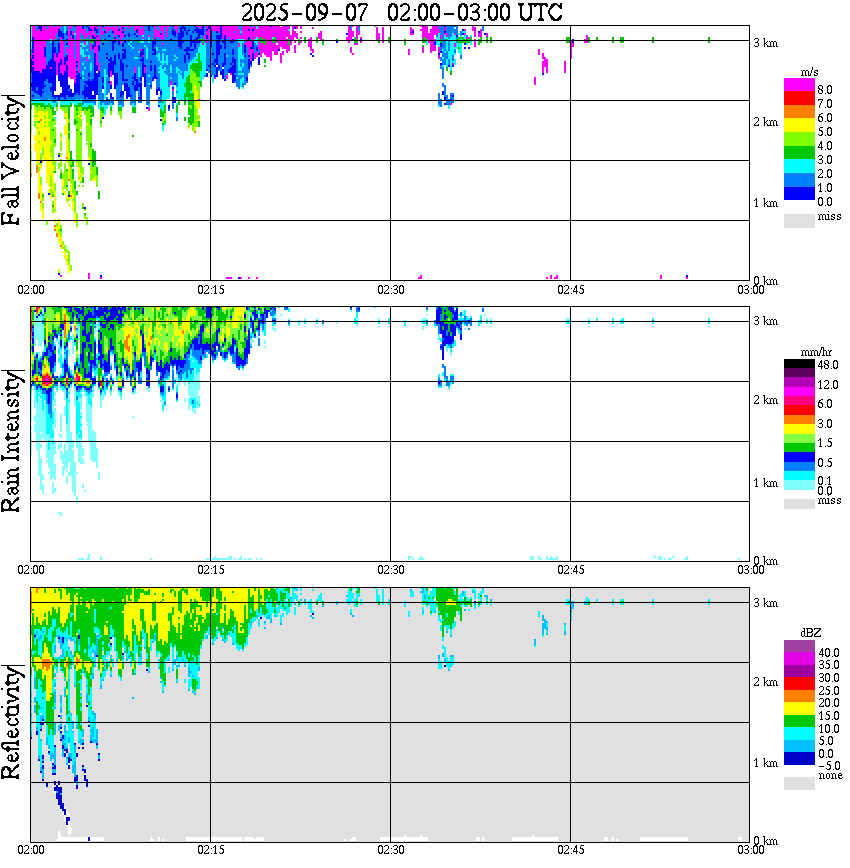Click the 2 km label beside Reflectivity plot
This screenshot has height=868, width=850.
click(765, 682)
